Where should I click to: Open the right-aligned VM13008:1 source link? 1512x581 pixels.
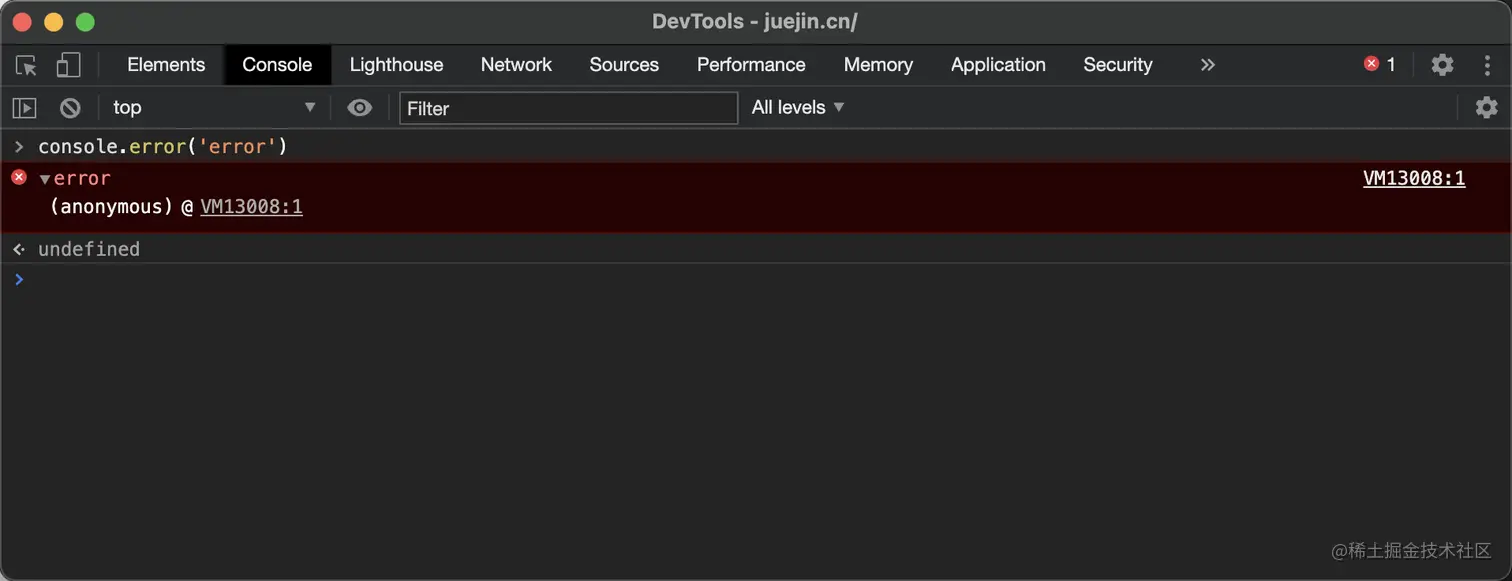(1414, 178)
